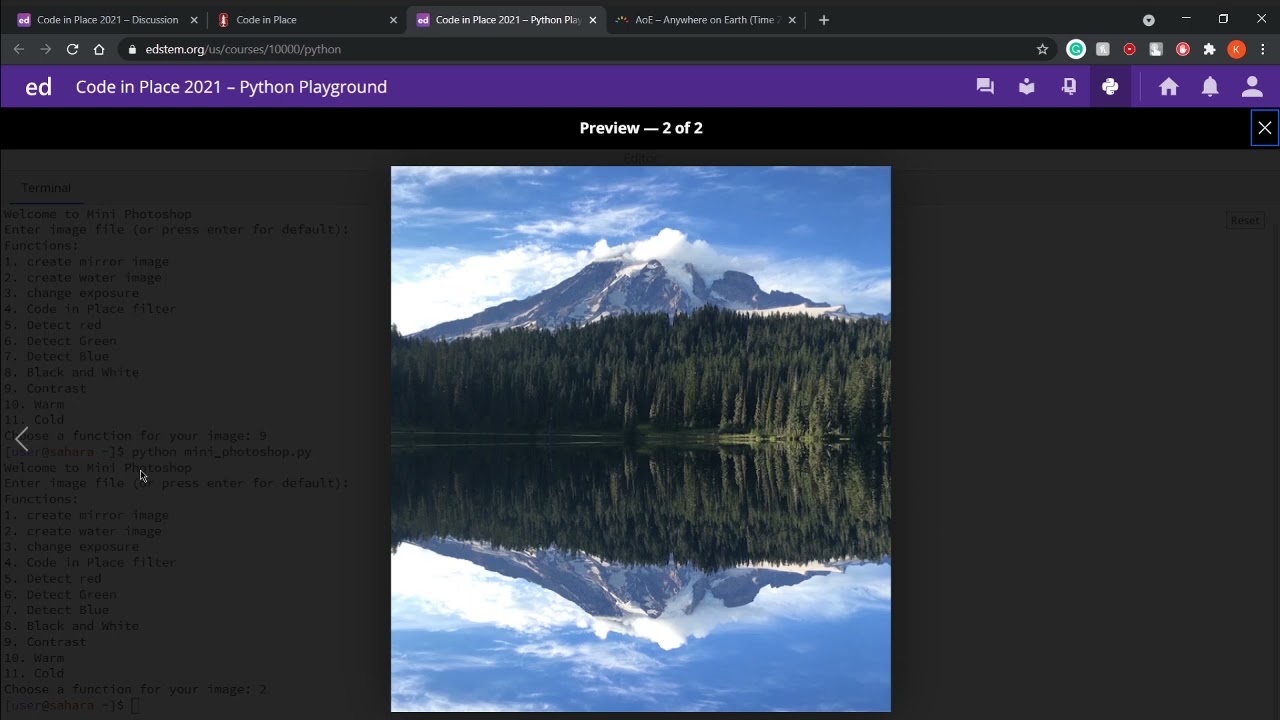
Task: Click the Code in Place 2021 – Python Playground title
Action: pyautogui.click(x=231, y=87)
